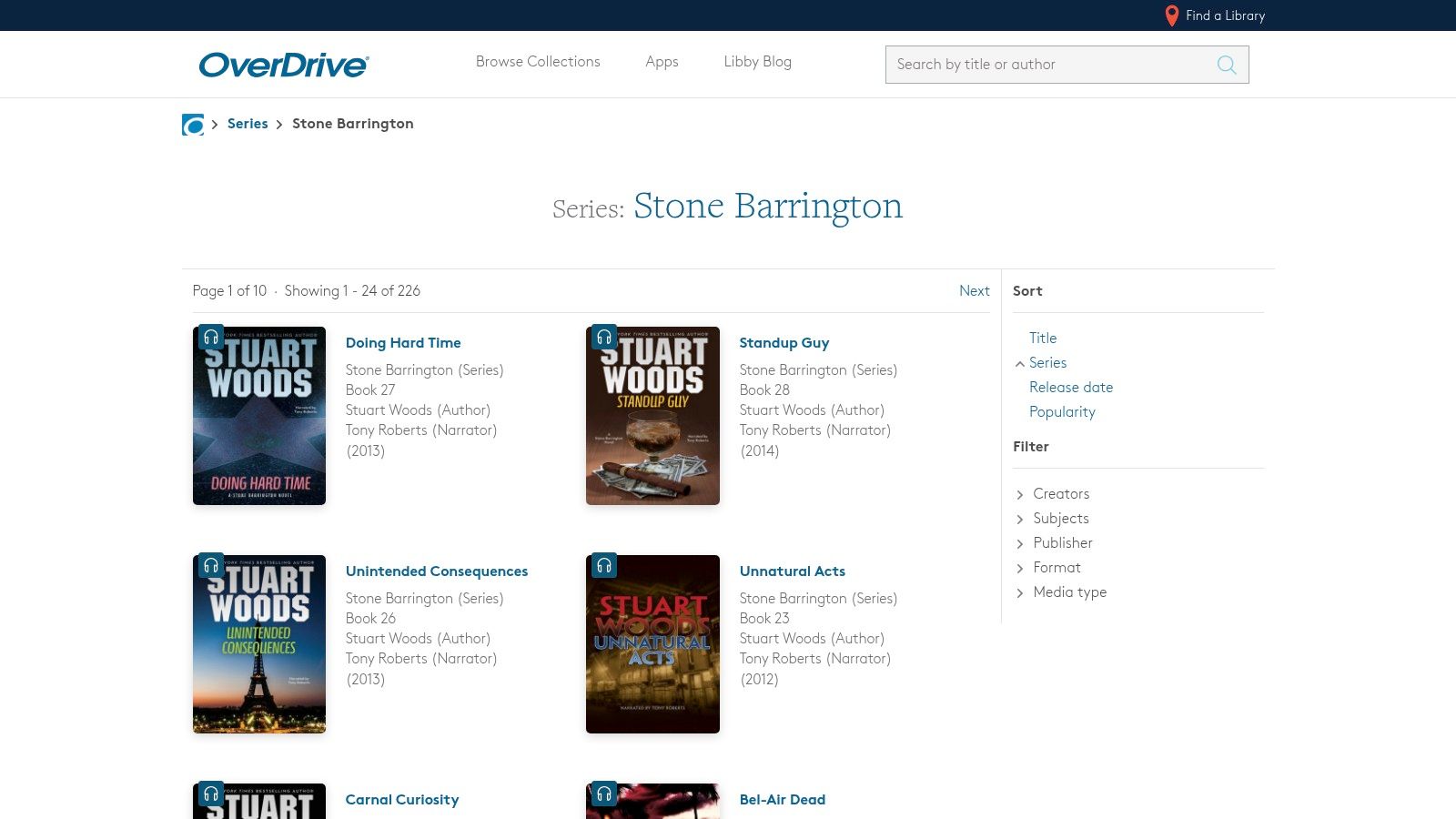Image resolution: width=1456 pixels, height=819 pixels.
Task: Click the headphones icon on Unnatural Acts
Action: tap(603, 565)
